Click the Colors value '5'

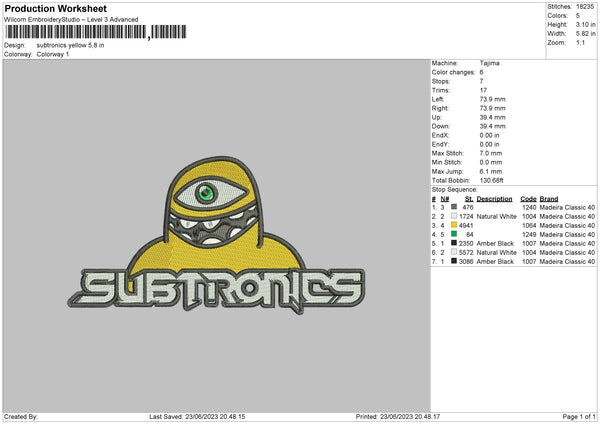578,16
